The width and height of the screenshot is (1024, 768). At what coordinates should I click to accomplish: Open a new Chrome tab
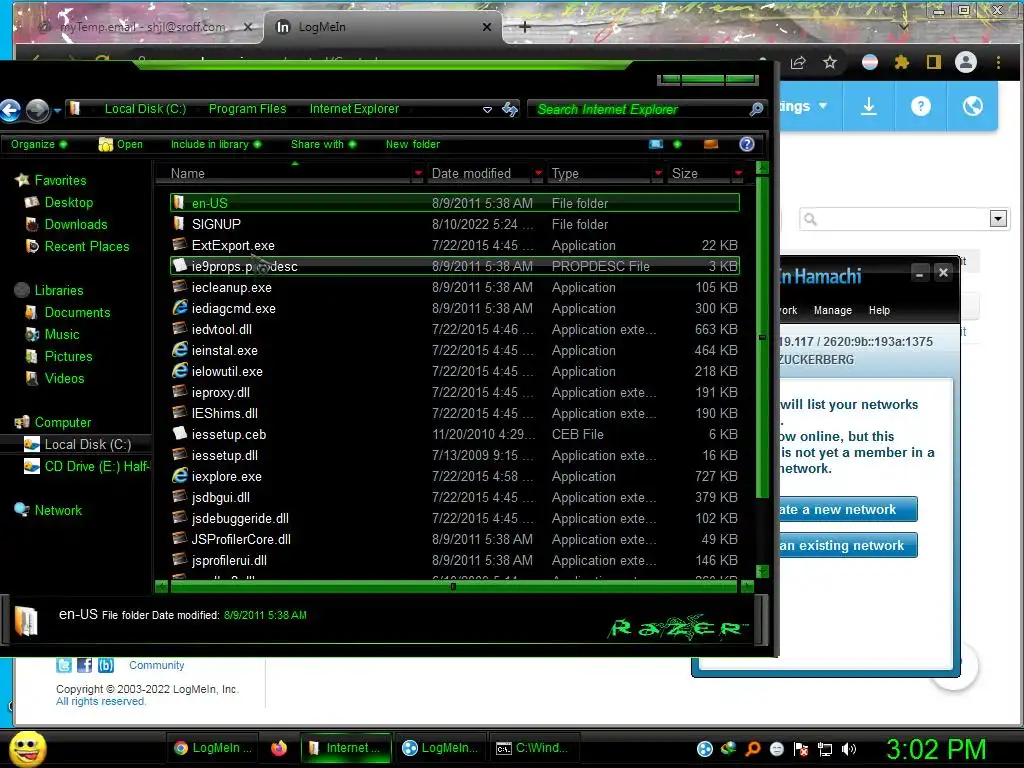(x=524, y=27)
